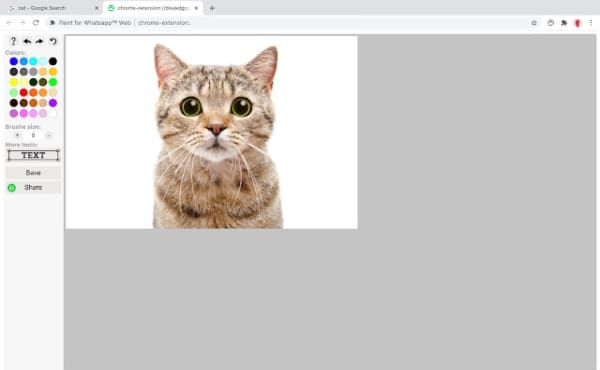This screenshot has height=370, width=600.
Task: Click the red extension icon in toolbar
Action: (578, 23)
